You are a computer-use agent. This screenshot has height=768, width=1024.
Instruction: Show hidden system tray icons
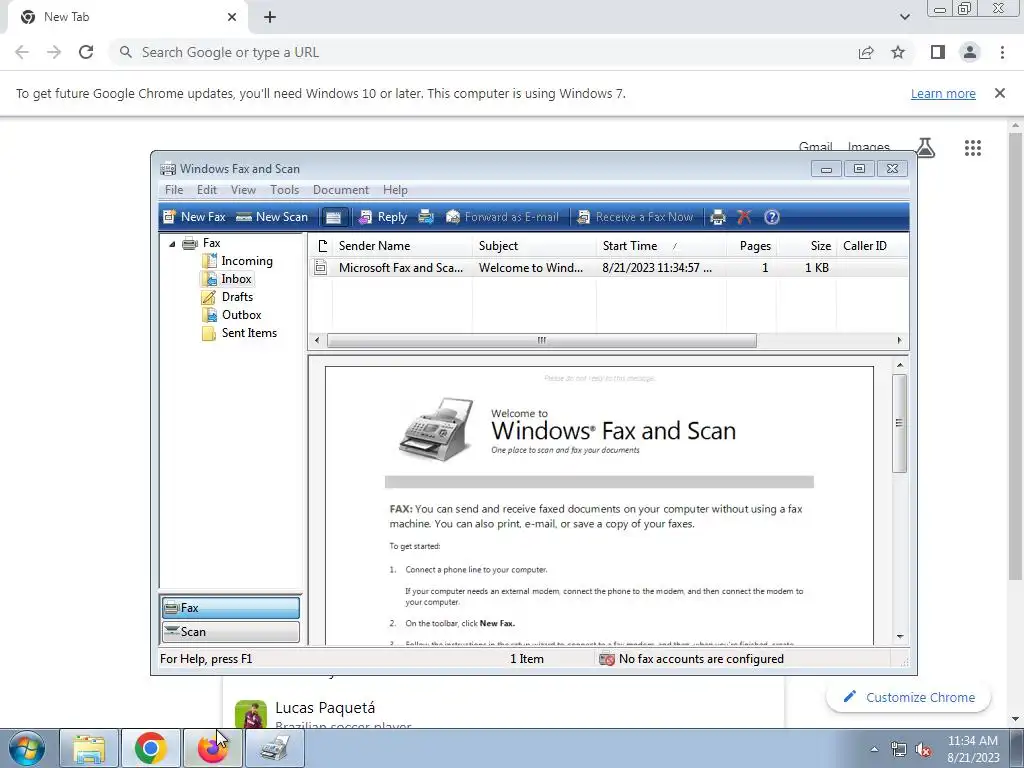point(874,749)
